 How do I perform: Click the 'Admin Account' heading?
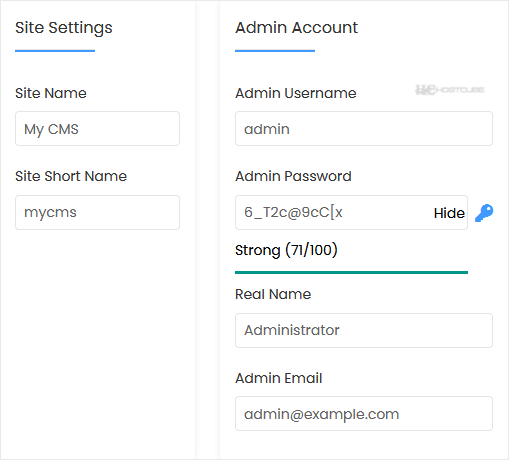tap(296, 27)
